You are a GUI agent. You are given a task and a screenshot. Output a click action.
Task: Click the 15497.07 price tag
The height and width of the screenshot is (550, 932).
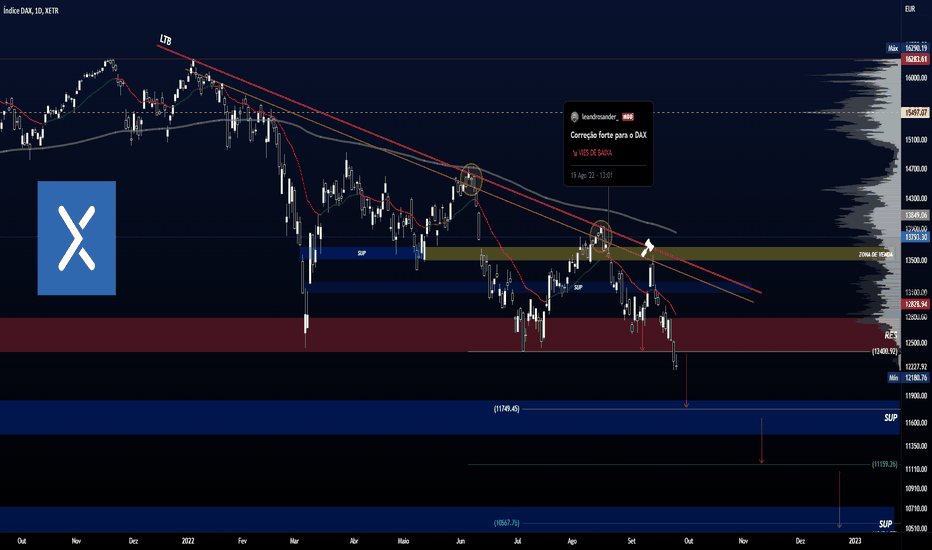click(x=916, y=112)
